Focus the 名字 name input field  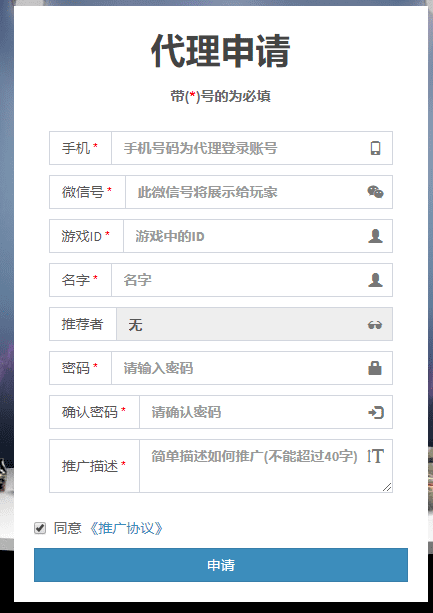(252, 280)
